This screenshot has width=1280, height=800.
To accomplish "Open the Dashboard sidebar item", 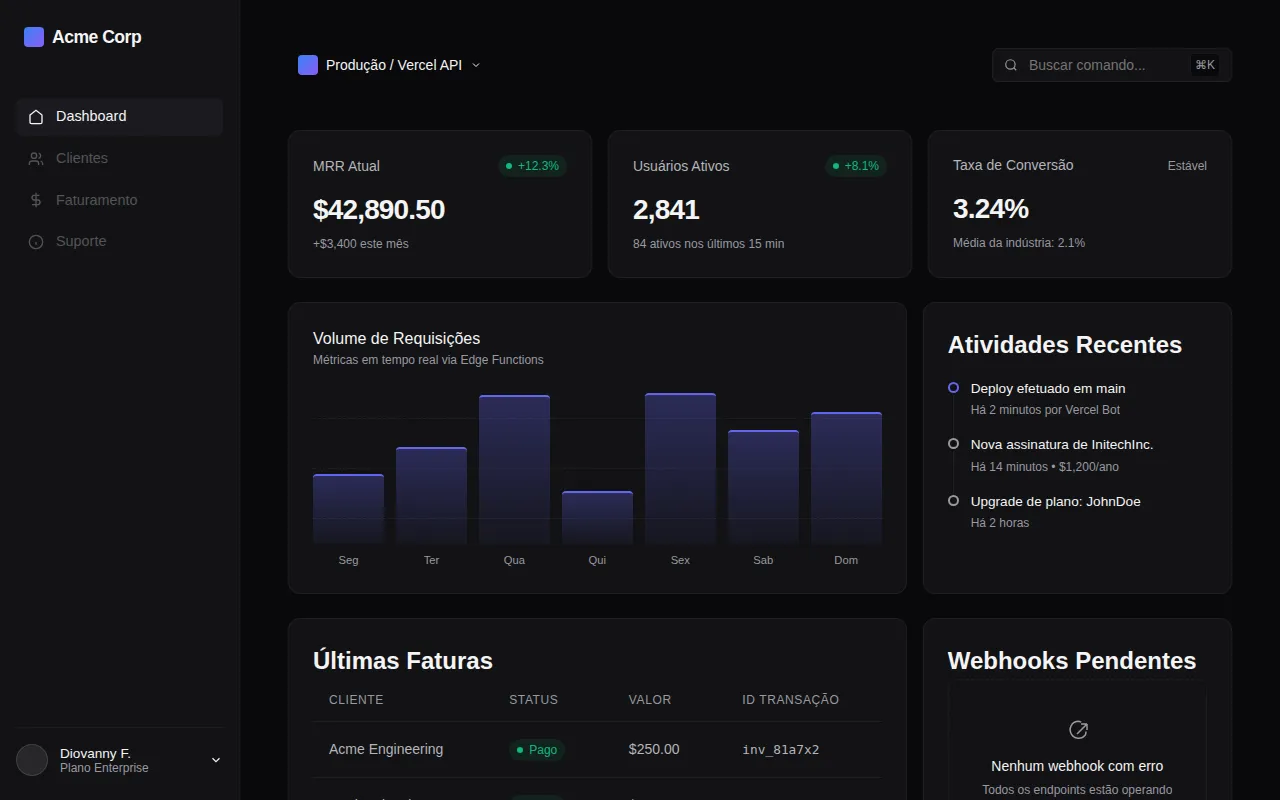I will [119, 117].
